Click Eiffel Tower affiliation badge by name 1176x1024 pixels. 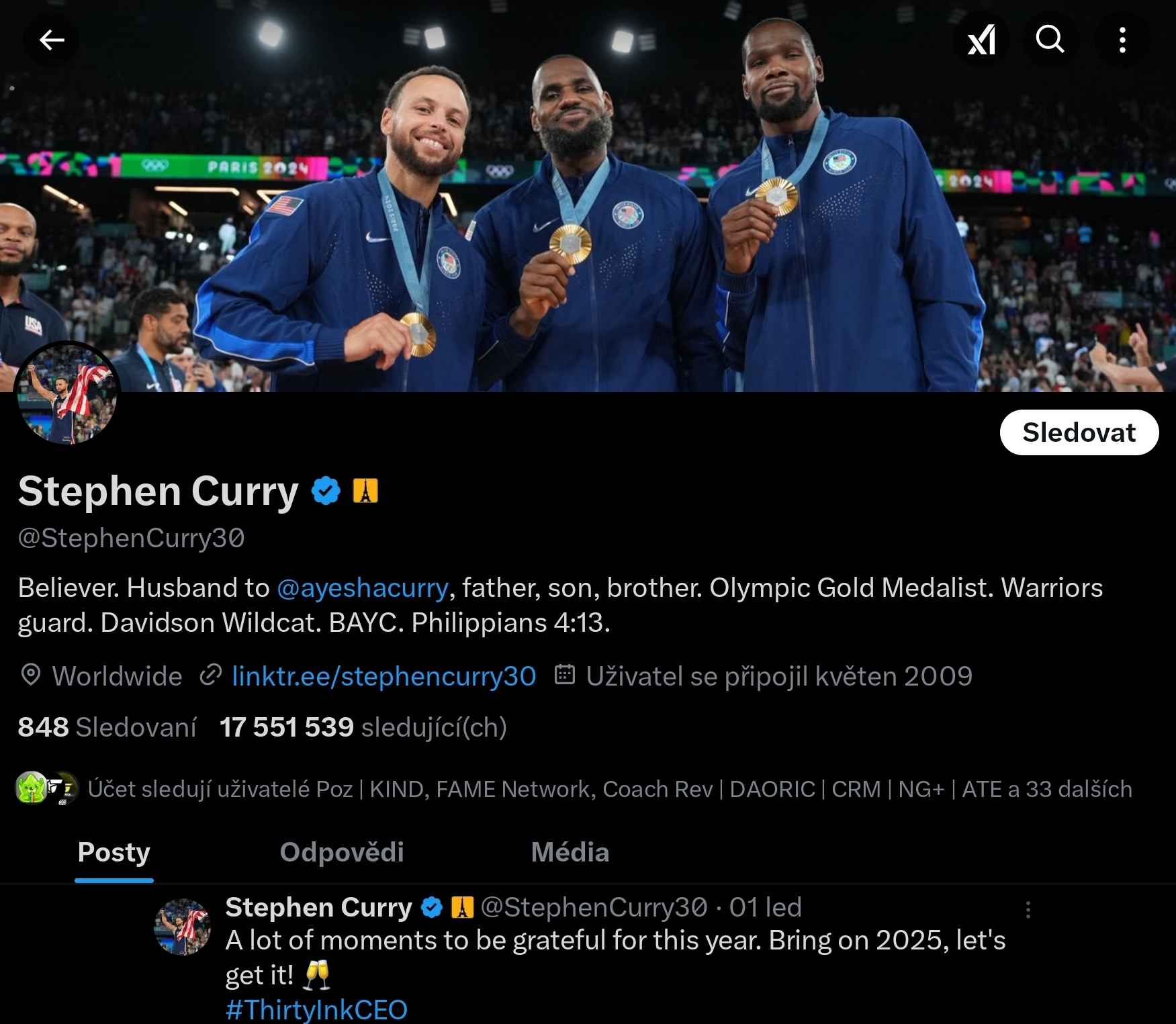point(365,491)
